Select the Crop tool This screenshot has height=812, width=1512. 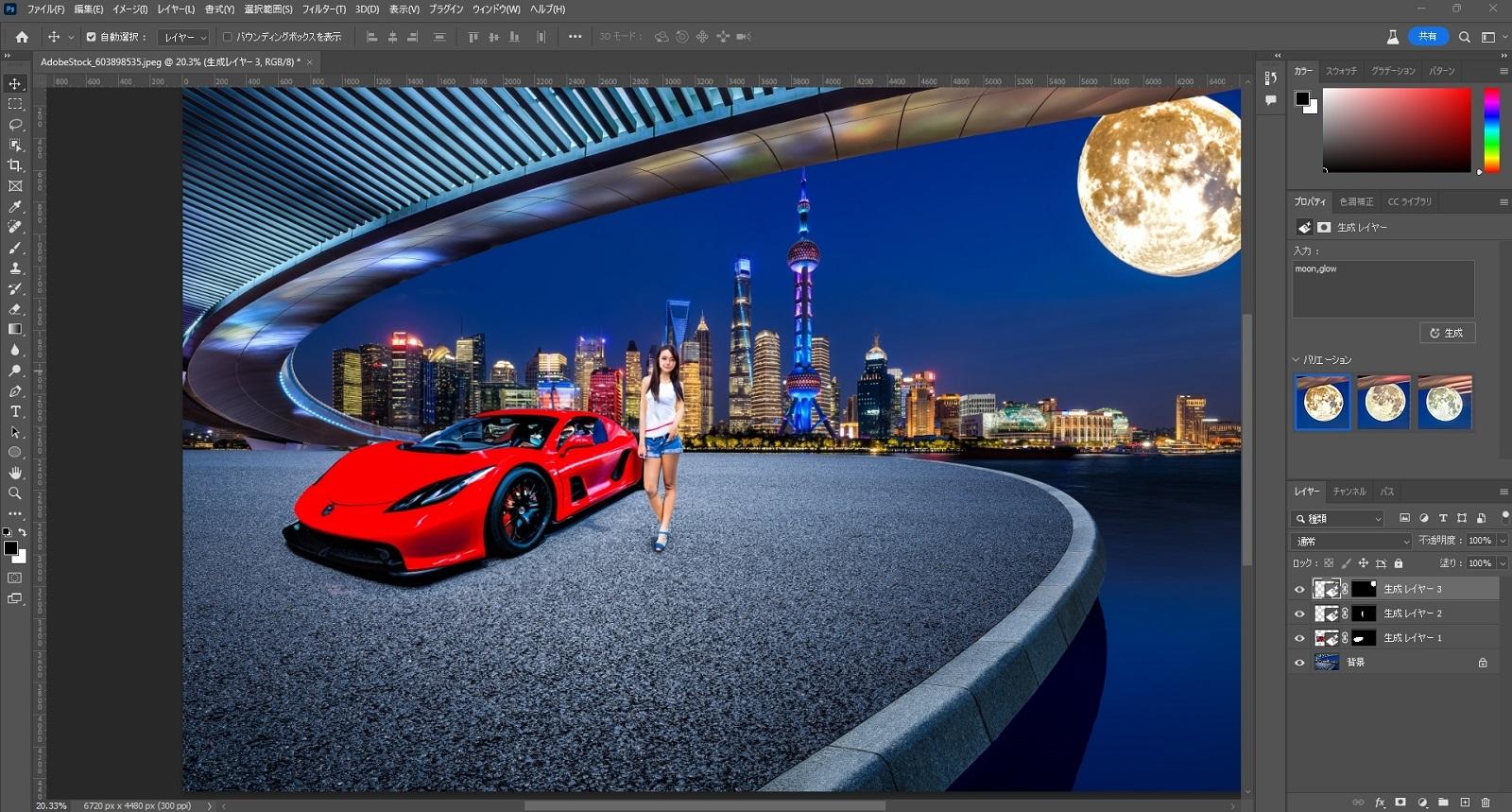tap(15, 165)
